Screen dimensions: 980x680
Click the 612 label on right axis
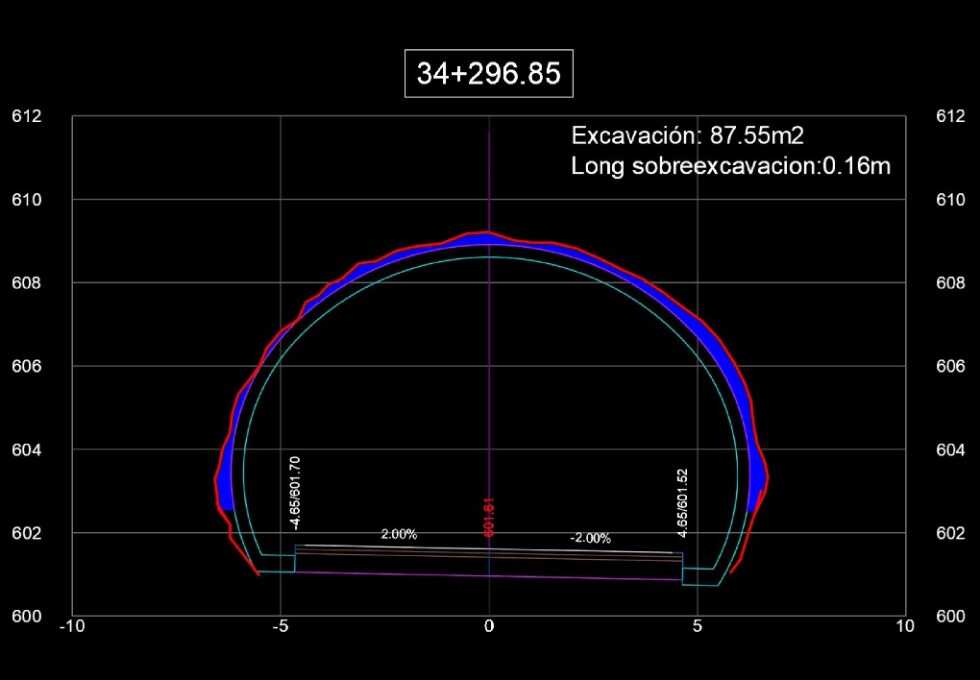click(949, 117)
